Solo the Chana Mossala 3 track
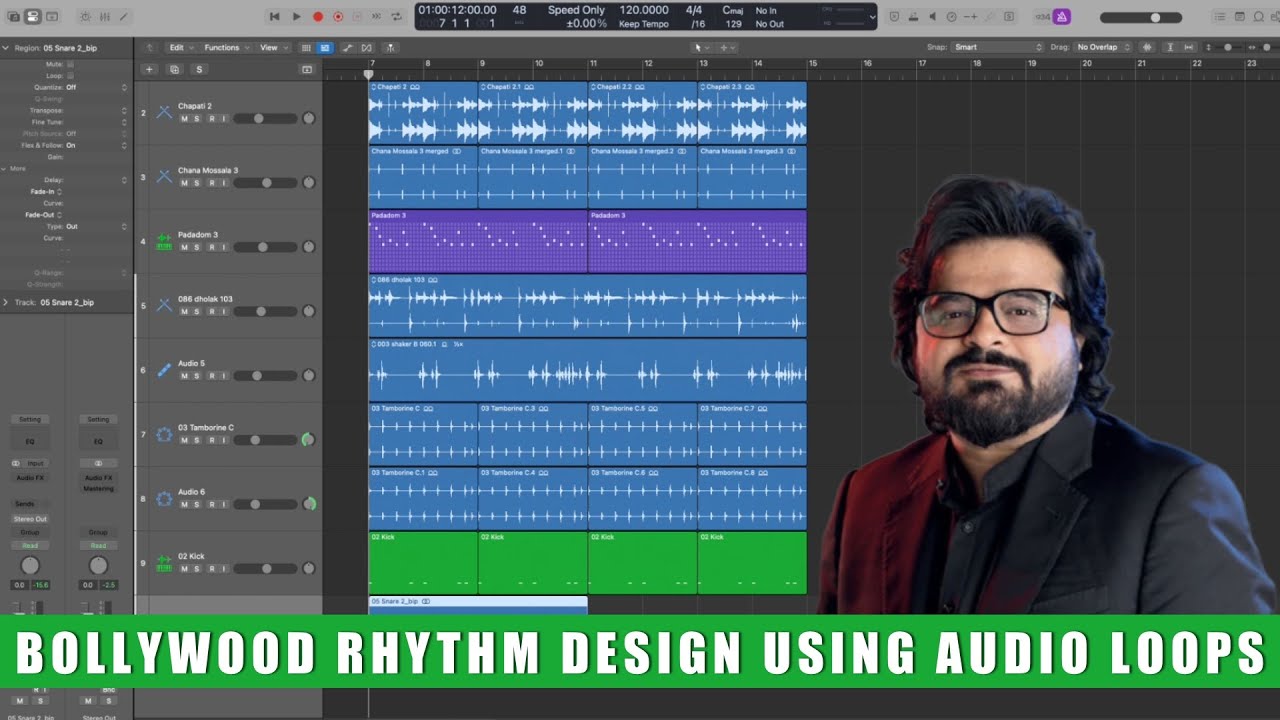The width and height of the screenshot is (1280, 720). point(197,183)
